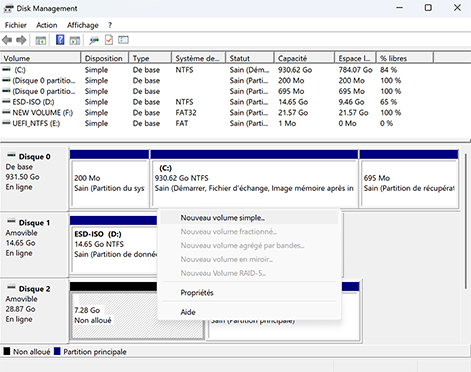Select the UEFI_NTFS (E:) row
Image resolution: width=471 pixels, height=372 pixels.
[x=217, y=123]
